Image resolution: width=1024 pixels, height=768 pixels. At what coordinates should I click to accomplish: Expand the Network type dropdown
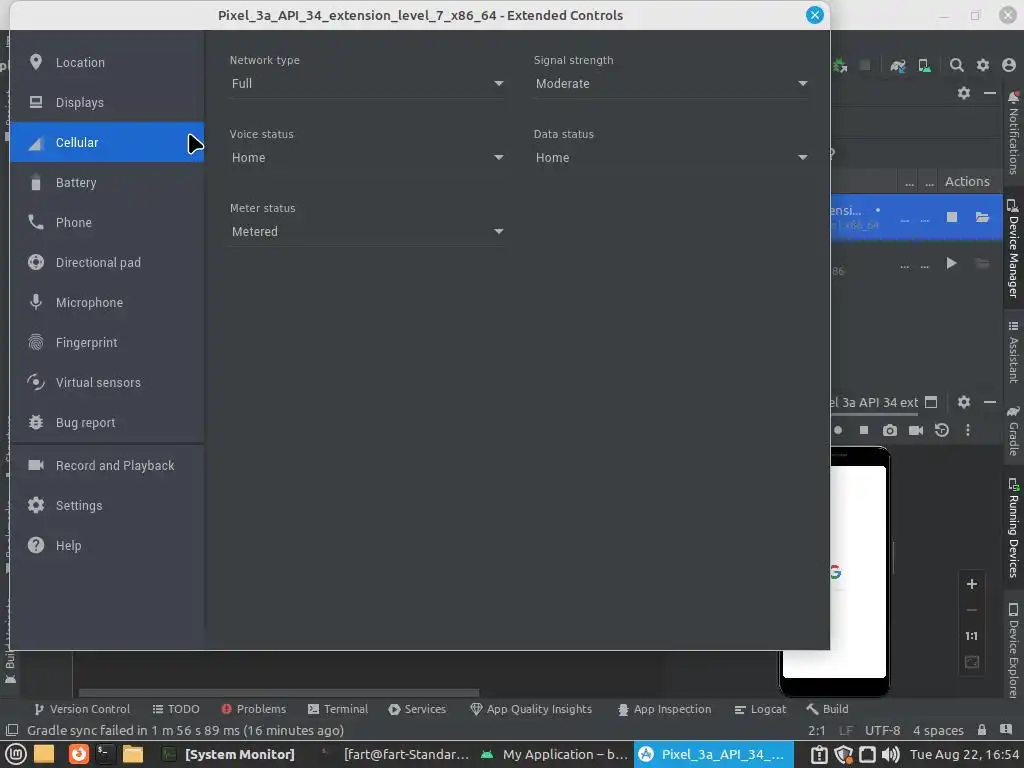(x=367, y=84)
